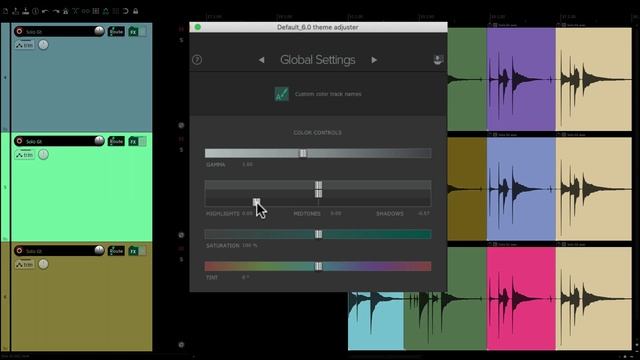The width and height of the screenshot is (640, 360).
Task: Click the volume knob on teal track
Action: point(99,31)
